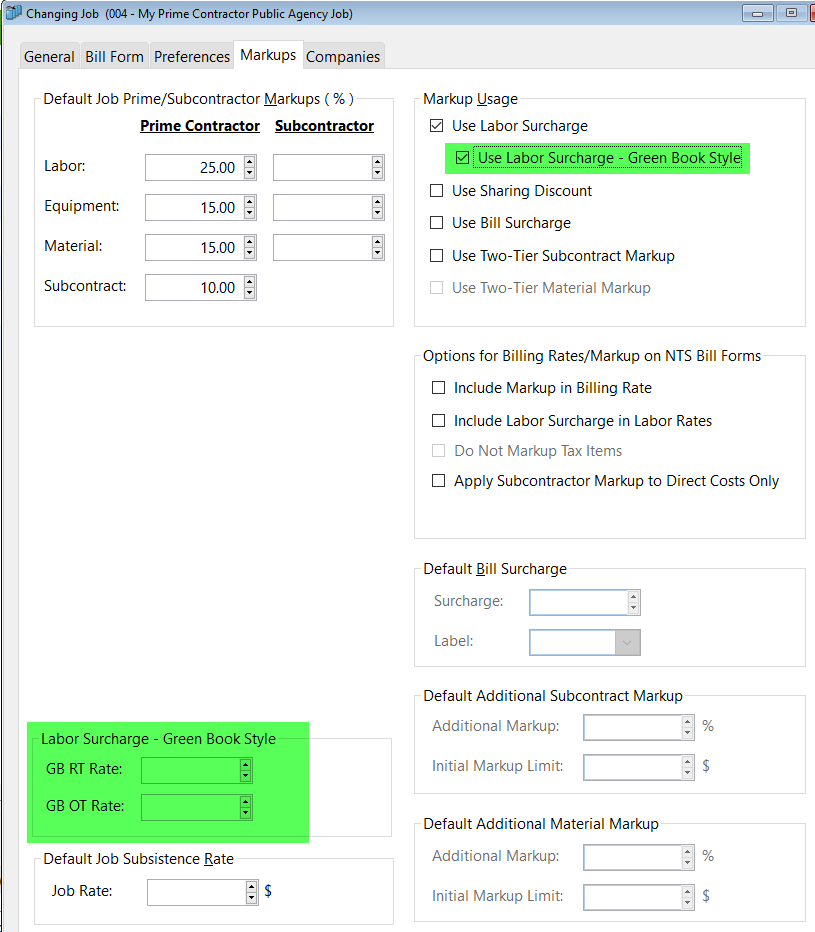Image resolution: width=815 pixels, height=932 pixels.
Task: Tick Include Labor Surcharge in Labor Rates
Action: 438,421
